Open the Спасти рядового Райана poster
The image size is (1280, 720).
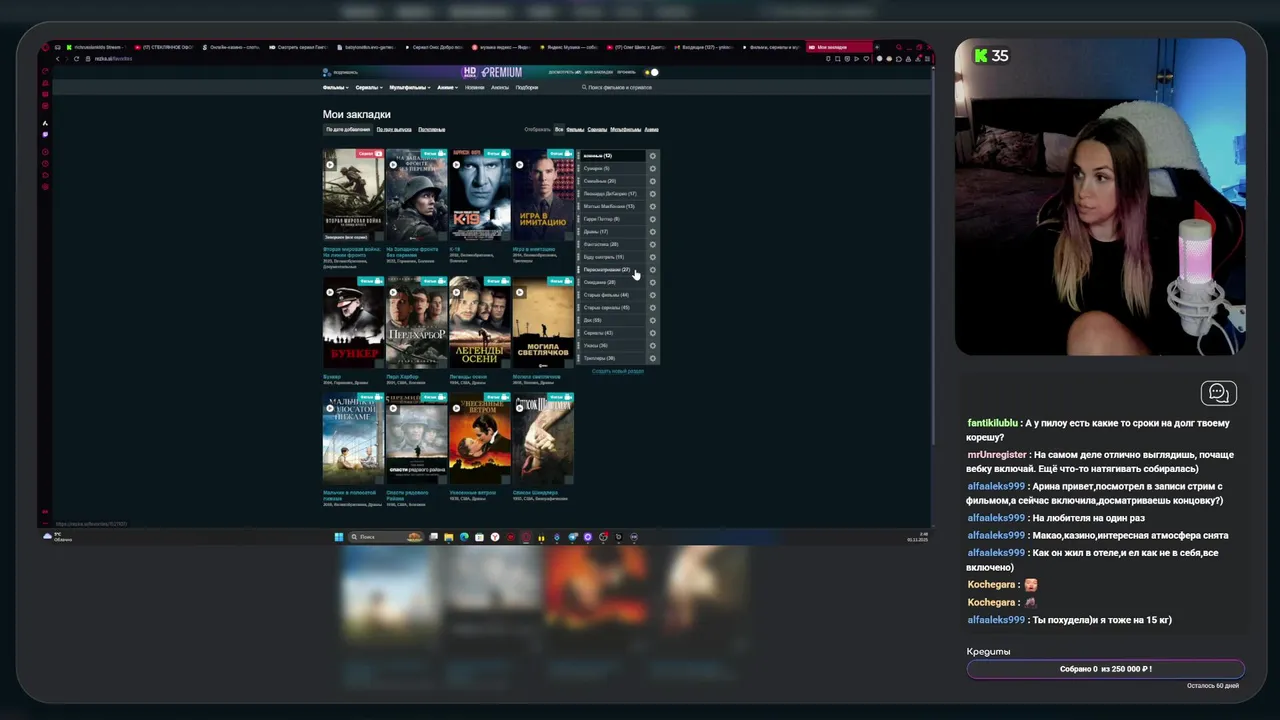416,439
